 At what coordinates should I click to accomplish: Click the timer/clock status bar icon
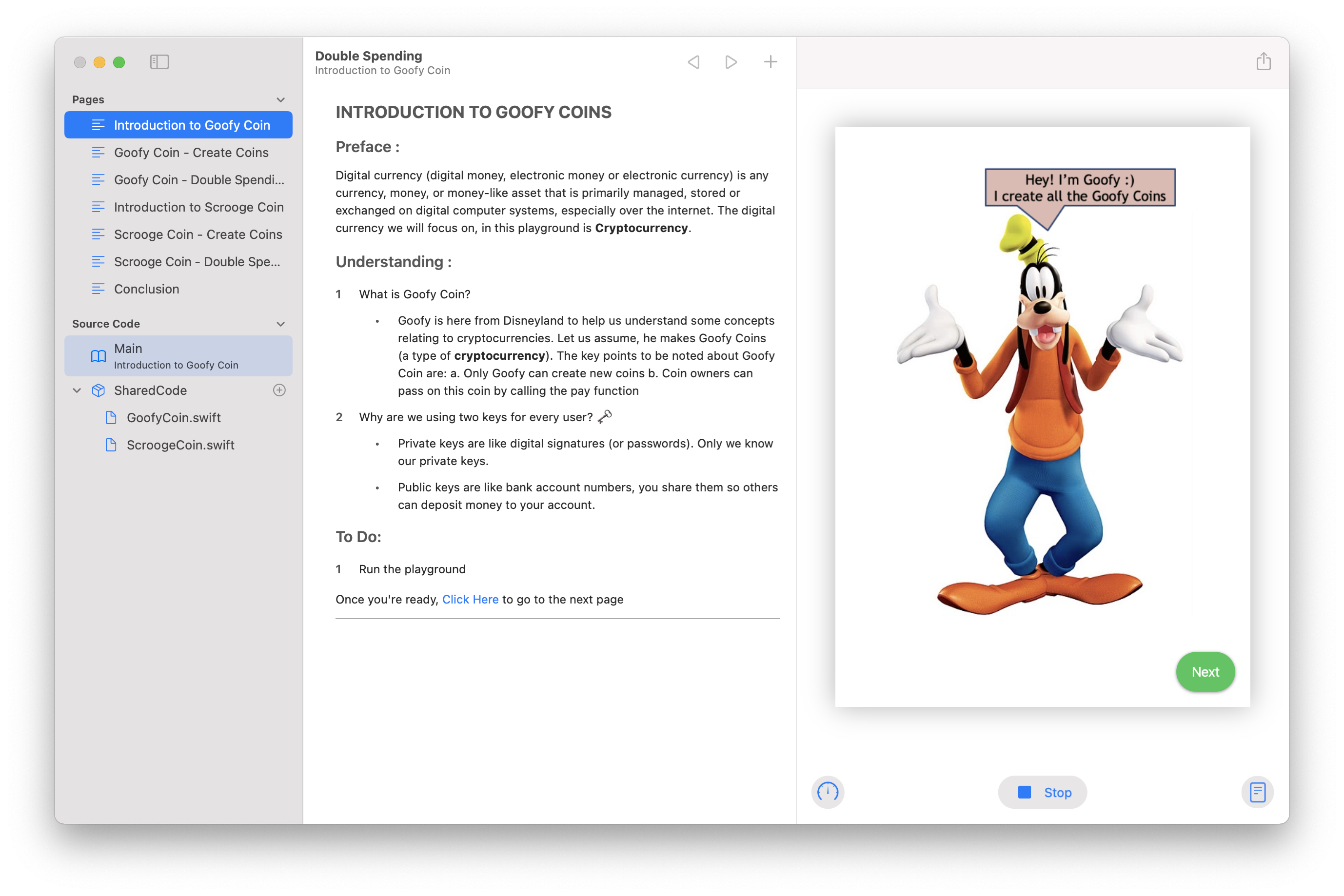tap(828, 792)
